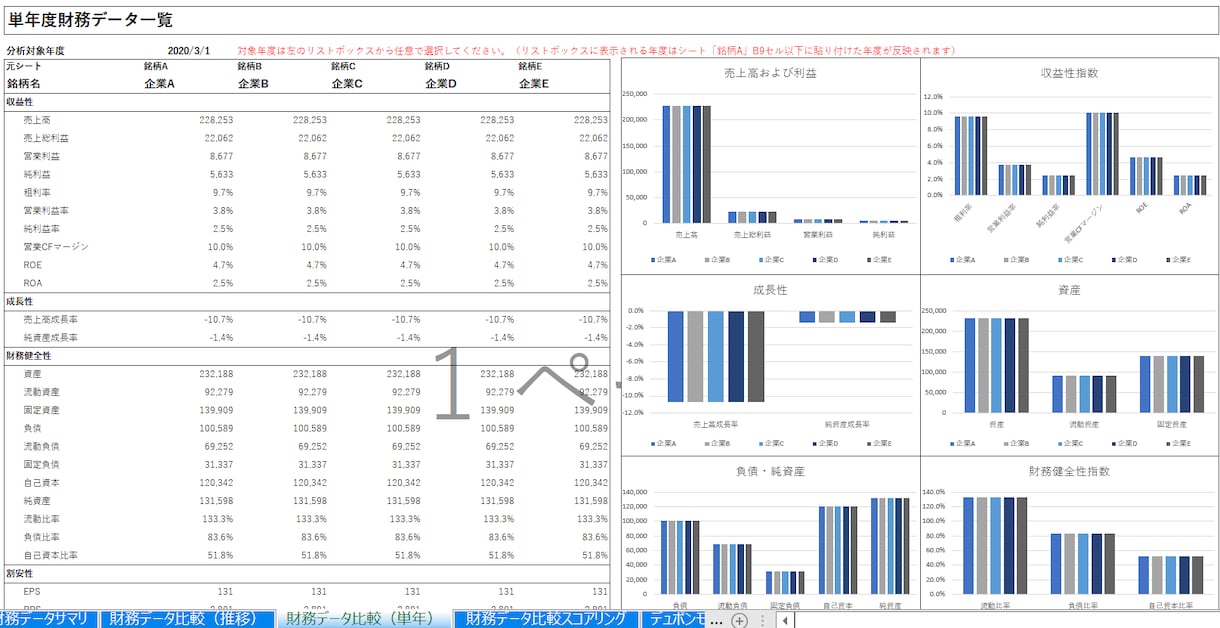Viewport: 1220px width, 628px height.
Task: Click the 売上総利益 row label in the table
Action: (46, 138)
